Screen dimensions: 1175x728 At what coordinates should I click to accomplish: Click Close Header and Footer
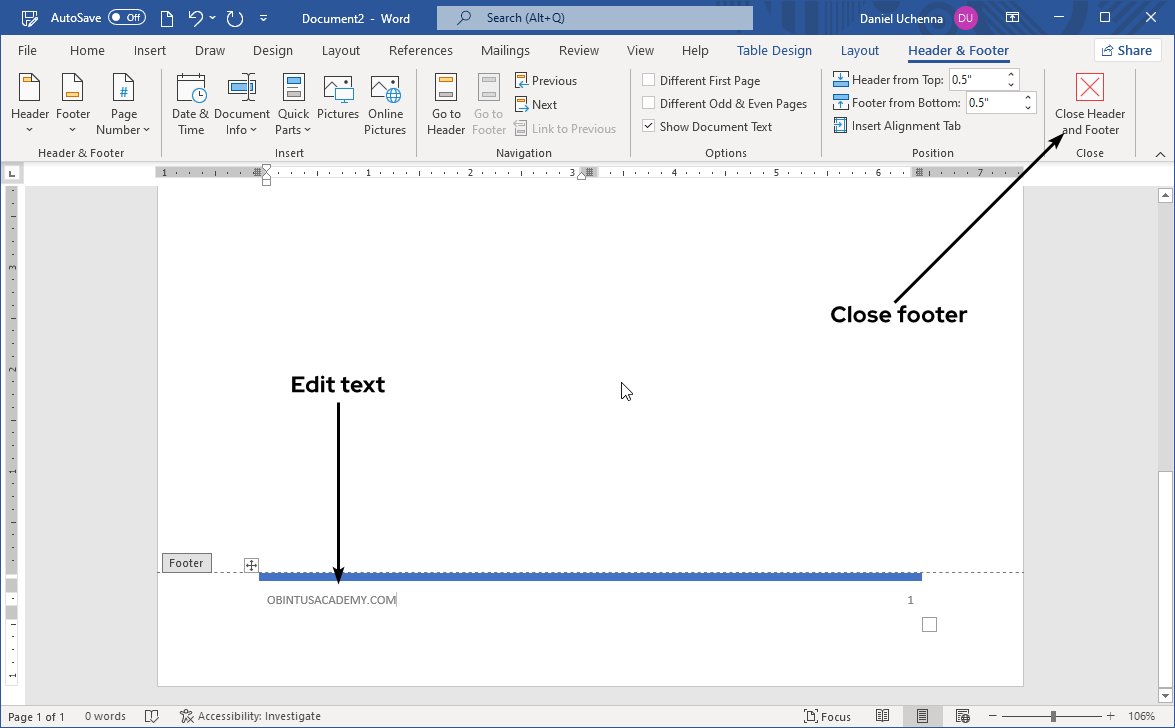pos(1089,89)
